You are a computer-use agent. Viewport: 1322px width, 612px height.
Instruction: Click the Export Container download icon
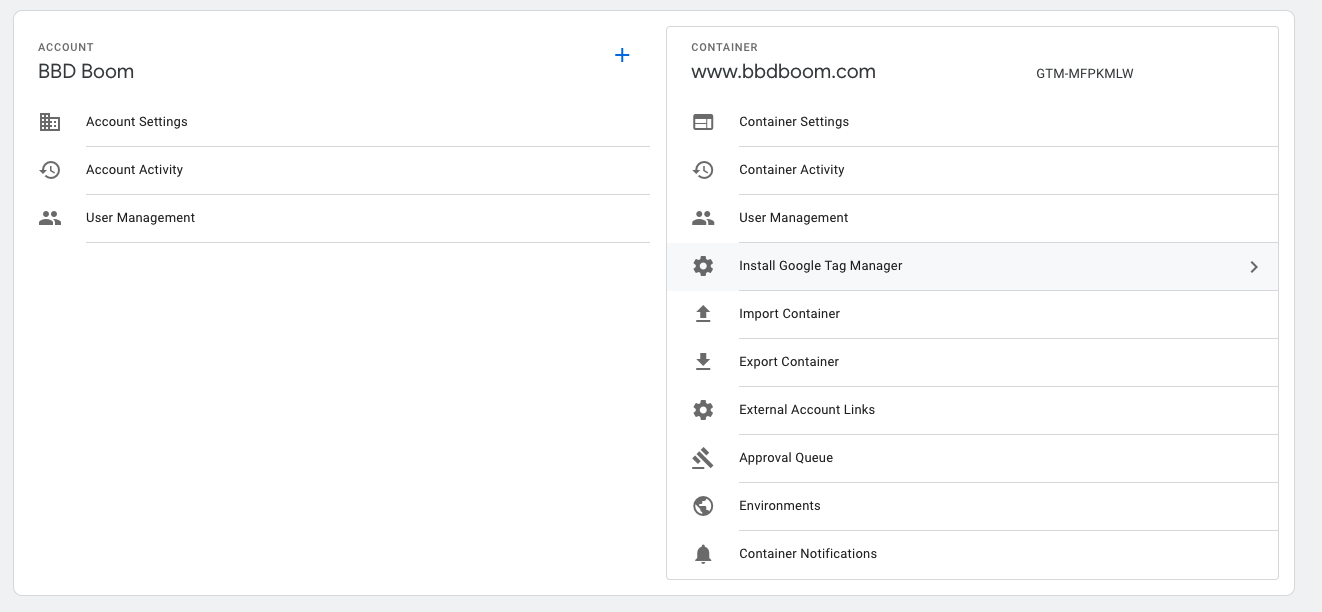tap(703, 362)
